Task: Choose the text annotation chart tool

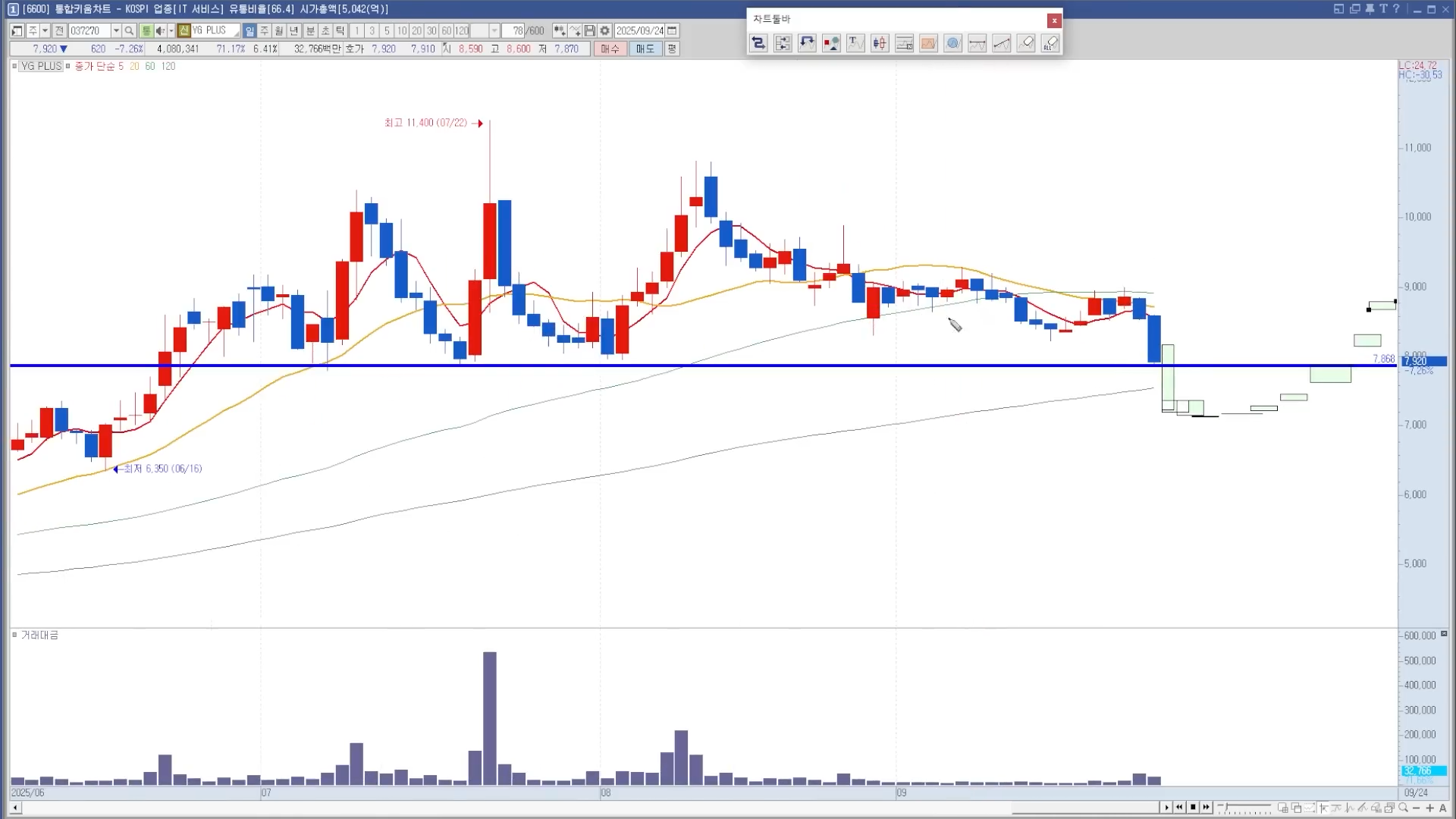Action: tap(855, 43)
